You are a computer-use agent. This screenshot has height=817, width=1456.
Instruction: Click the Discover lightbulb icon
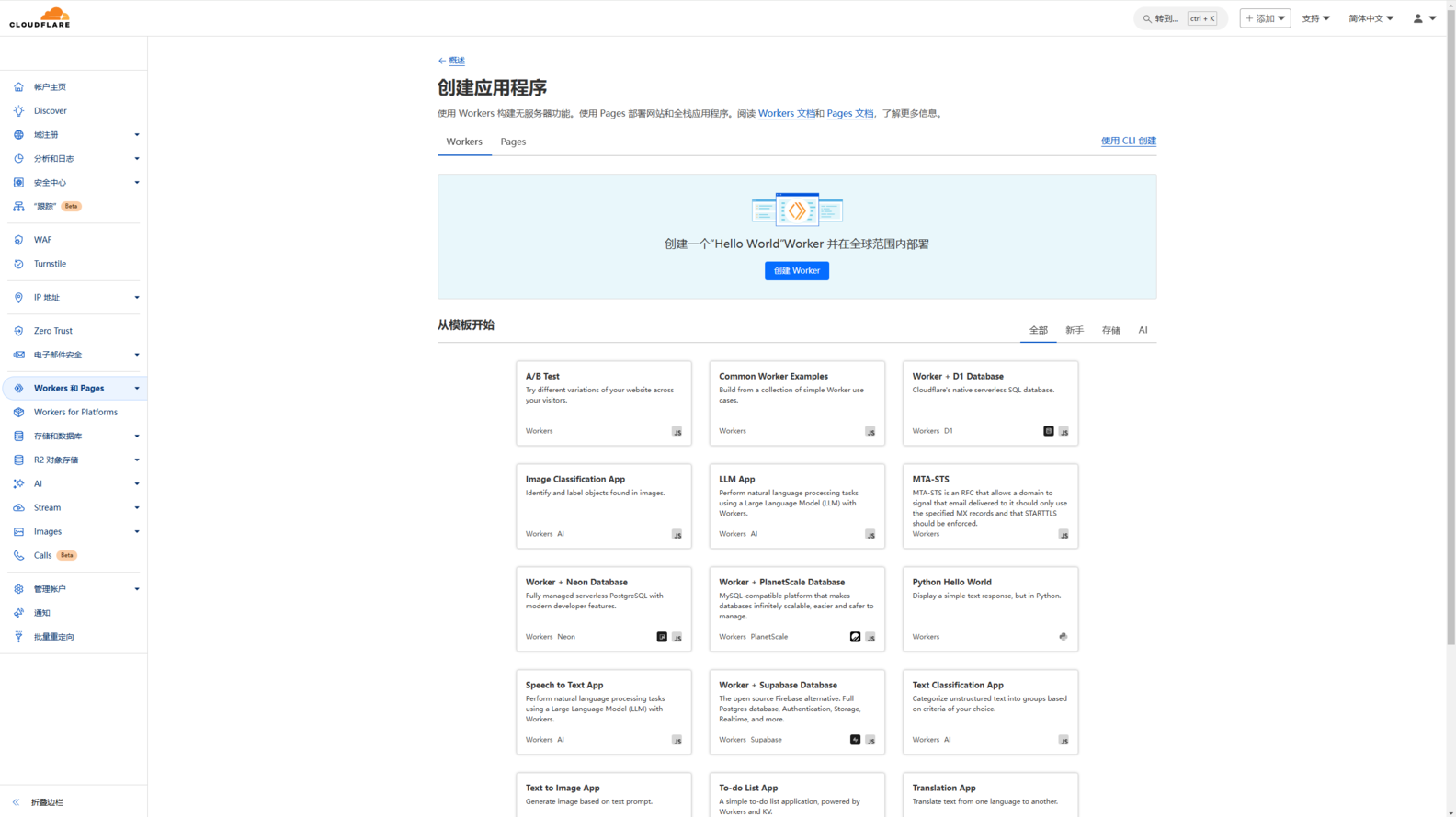pyautogui.click(x=18, y=110)
